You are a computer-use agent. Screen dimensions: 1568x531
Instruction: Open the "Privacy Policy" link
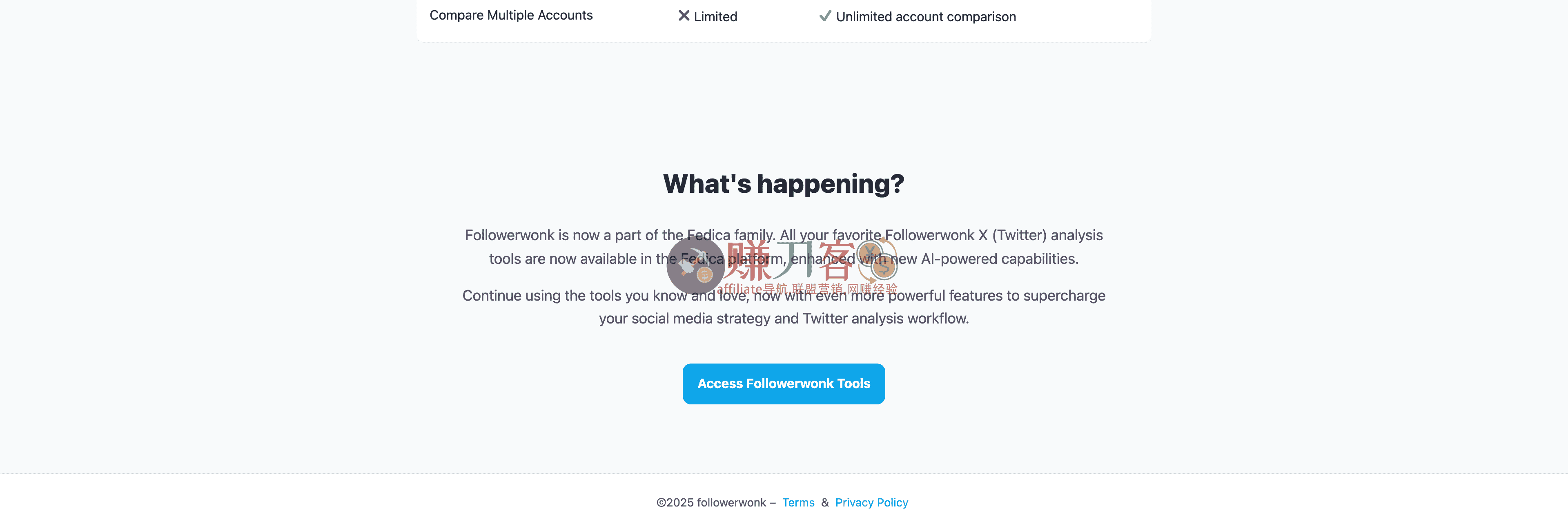tap(872, 502)
